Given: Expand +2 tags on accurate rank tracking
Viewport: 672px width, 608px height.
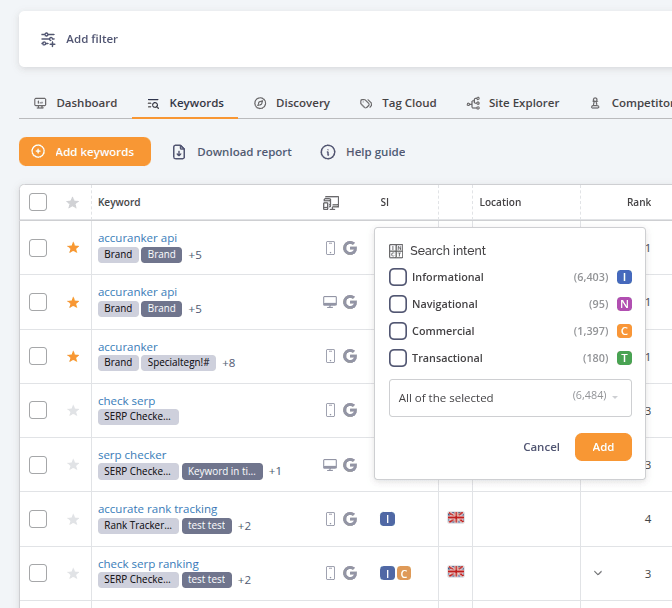Looking at the screenshot, I should coord(244,526).
